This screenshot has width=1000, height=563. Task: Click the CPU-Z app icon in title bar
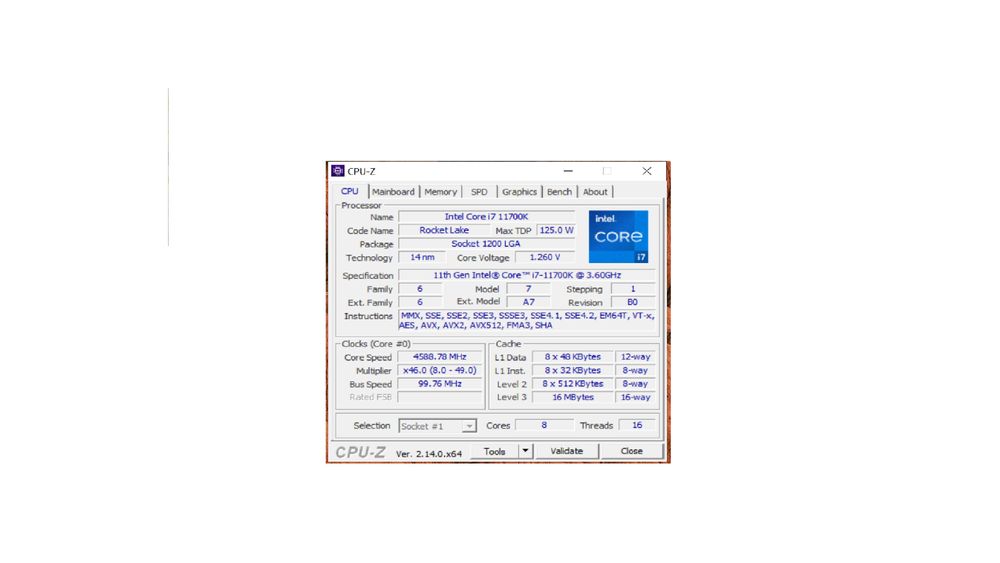click(x=337, y=171)
